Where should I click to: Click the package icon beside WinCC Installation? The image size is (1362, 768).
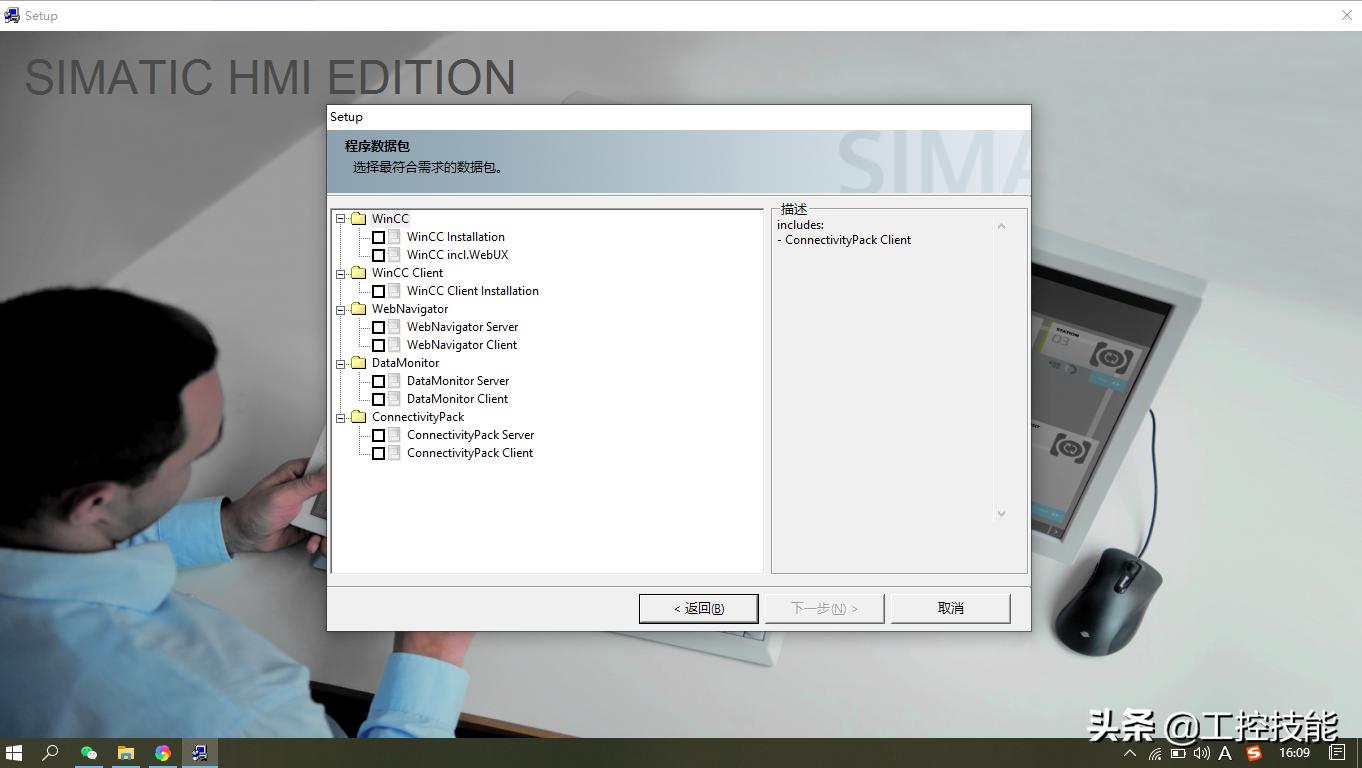coord(394,236)
